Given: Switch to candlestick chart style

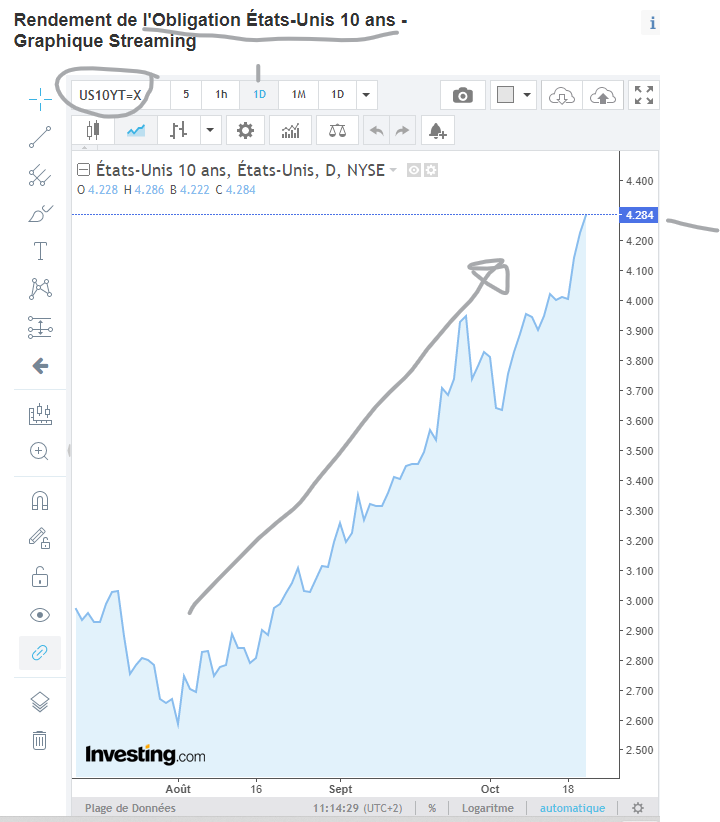Looking at the screenshot, I should tap(93, 130).
